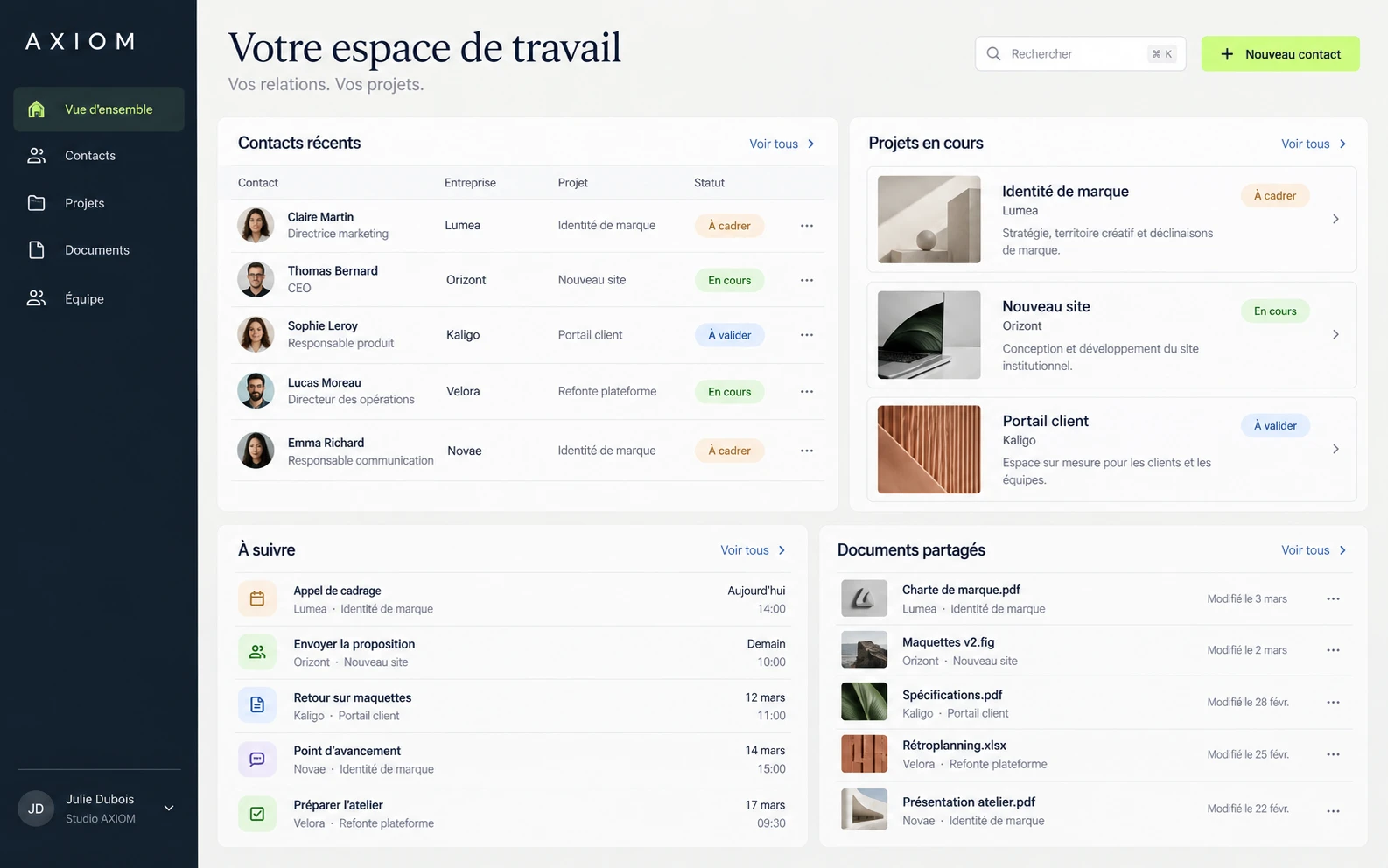Screen dimensions: 1388x868
Task: Select Documents in the sidebar menu
Action: tap(99, 250)
